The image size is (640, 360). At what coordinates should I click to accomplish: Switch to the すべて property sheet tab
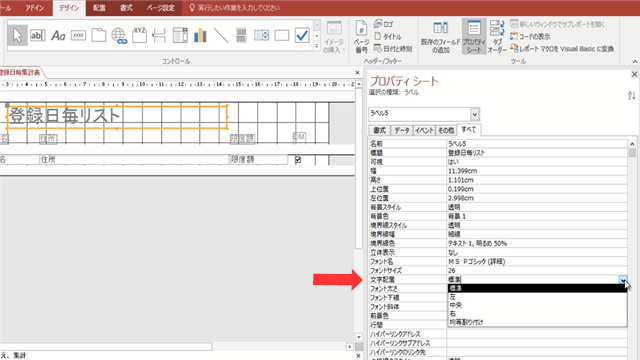tap(469, 129)
